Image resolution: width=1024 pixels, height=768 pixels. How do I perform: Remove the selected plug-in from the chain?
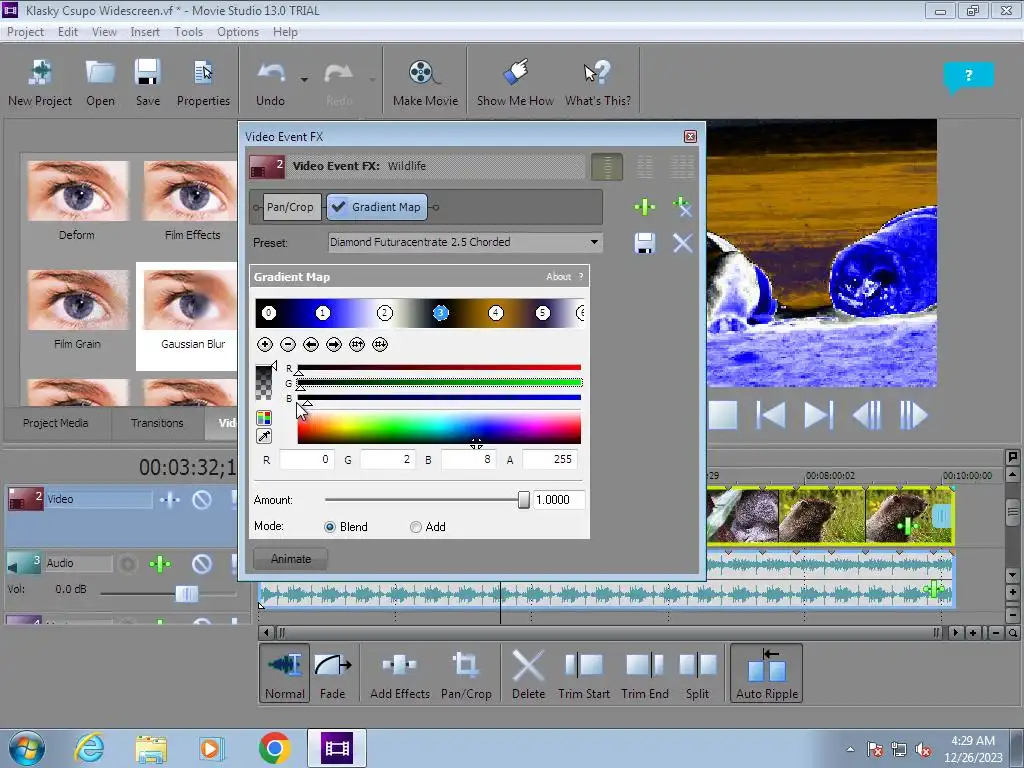(x=682, y=207)
